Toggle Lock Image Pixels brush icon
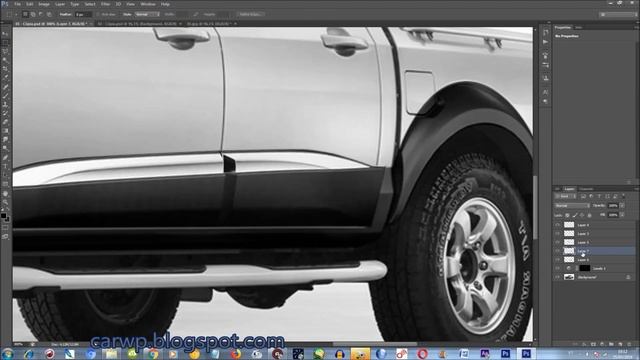 (575, 215)
